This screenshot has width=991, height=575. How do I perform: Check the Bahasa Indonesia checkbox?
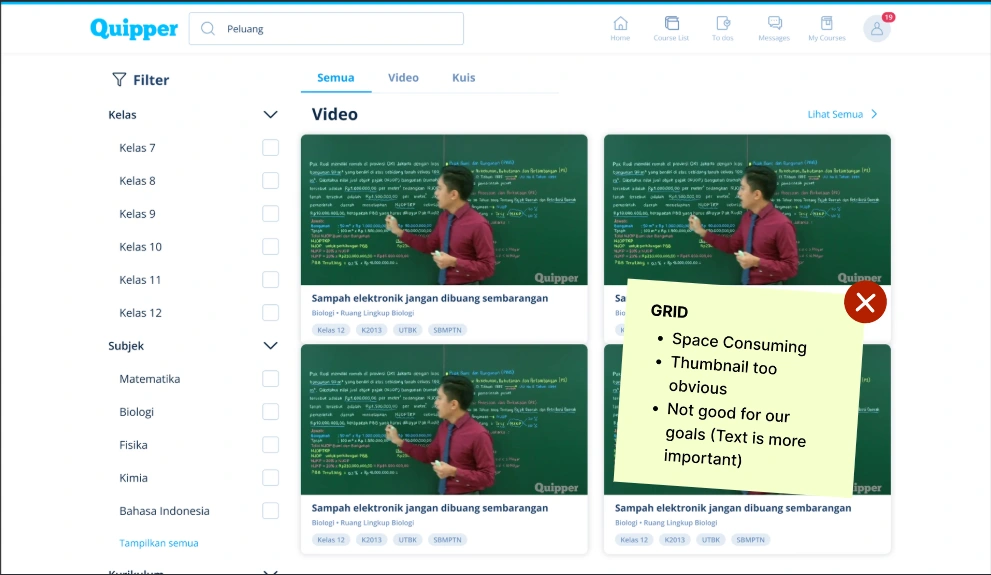(271, 511)
